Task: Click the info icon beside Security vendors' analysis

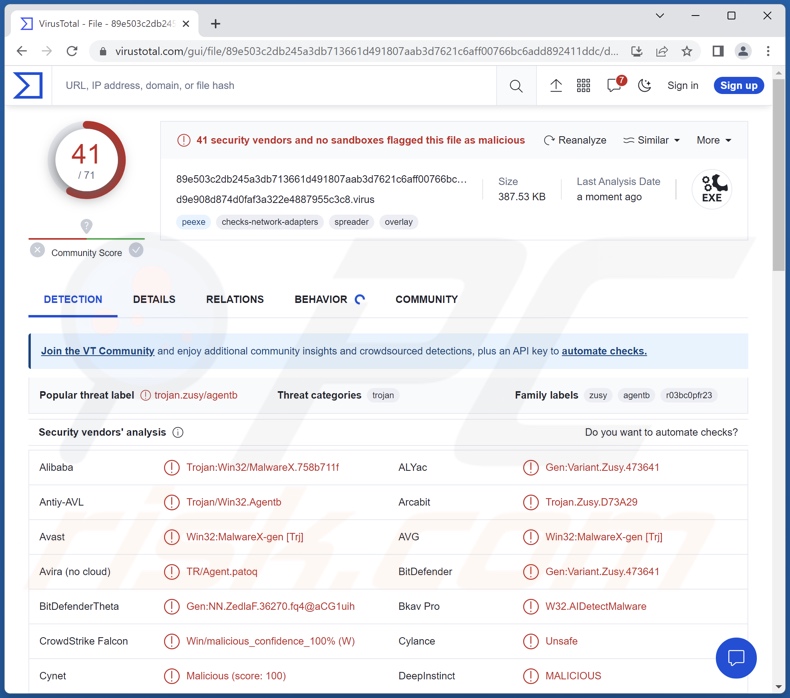Action: (178, 432)
